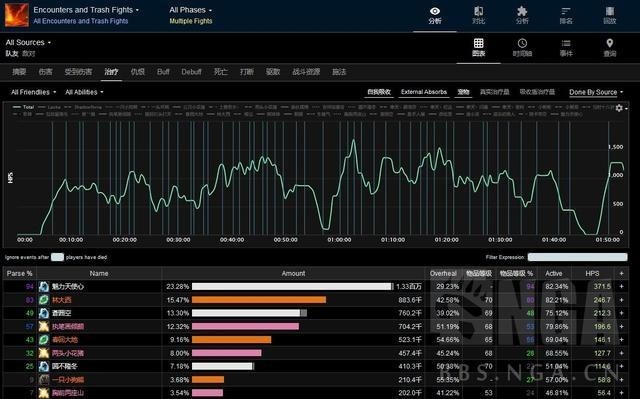Image resolution: width=640 pixels, height=399 pixels.
Task: Open the All Friendlies dropdown
Action: click(x=33, y=92)
